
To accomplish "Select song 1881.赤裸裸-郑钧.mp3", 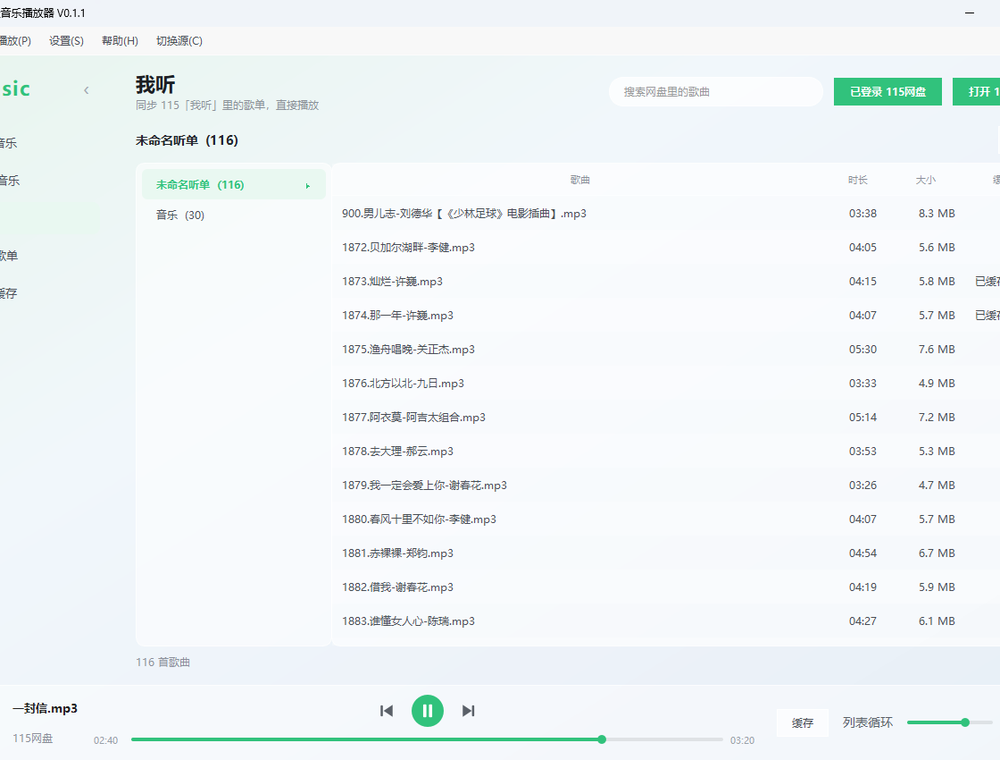I will coord(666,553).
